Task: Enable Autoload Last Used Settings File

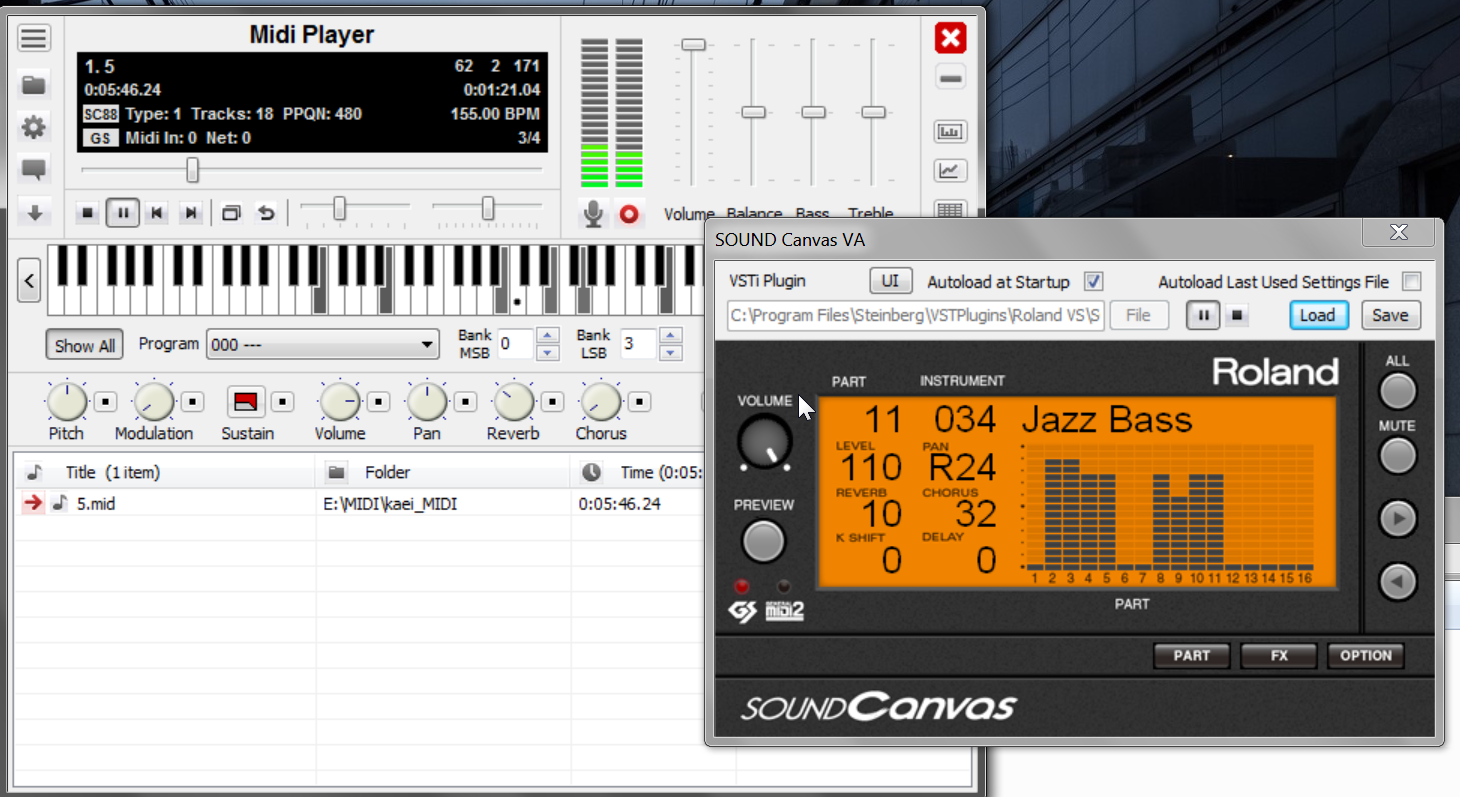Action: [1411, 282]
